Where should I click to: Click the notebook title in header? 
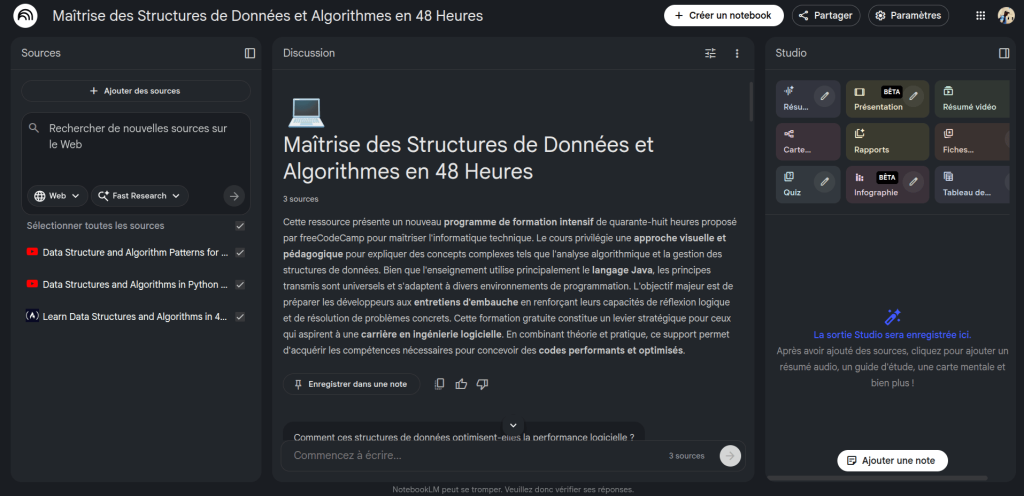pyautogui.click(x=268, y=16)
